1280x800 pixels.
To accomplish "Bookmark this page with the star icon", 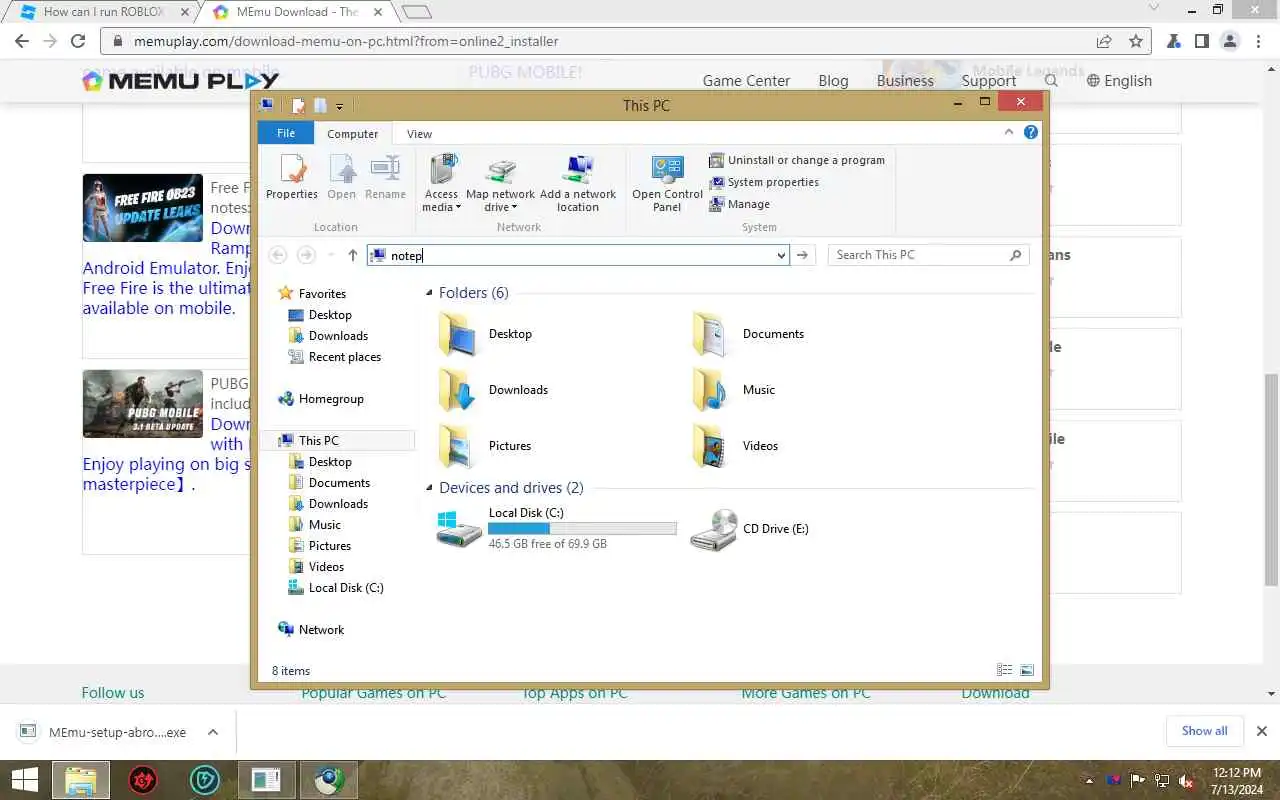I will pos(1135,41).
